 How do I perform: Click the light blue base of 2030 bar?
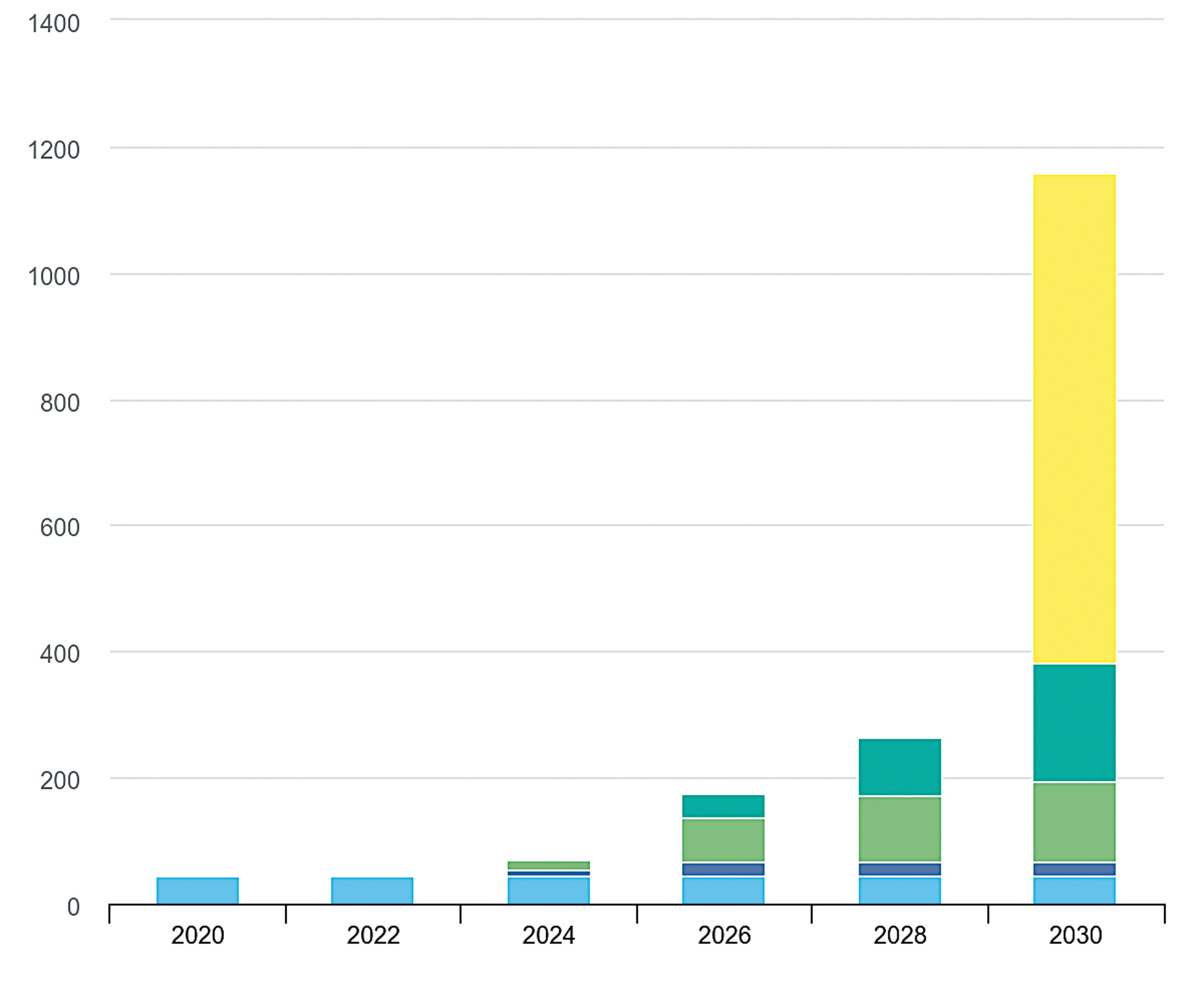1074,890
